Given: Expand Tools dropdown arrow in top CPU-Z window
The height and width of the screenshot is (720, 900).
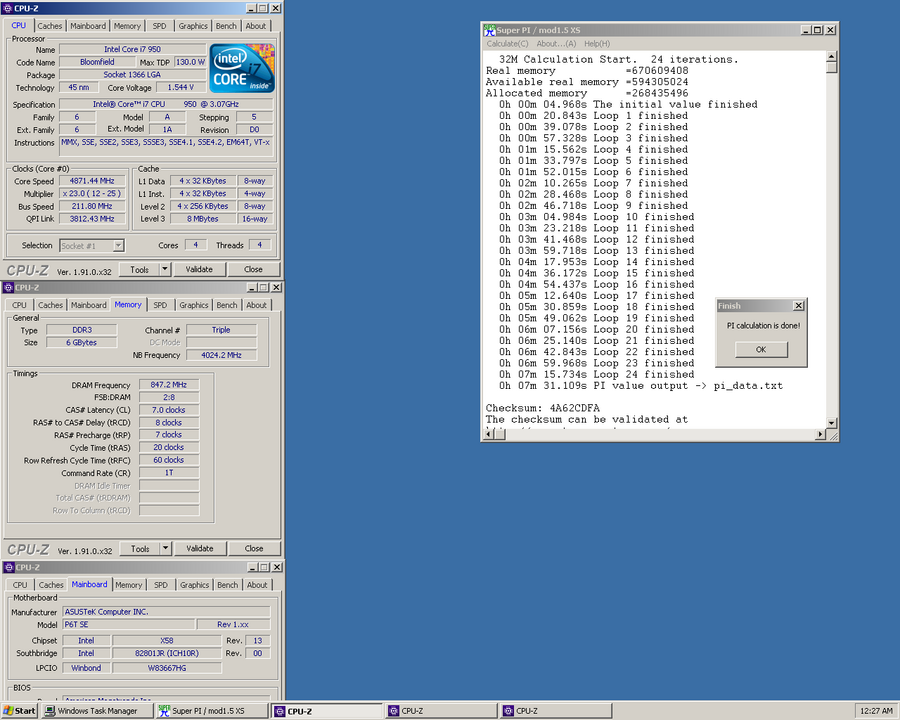Looking at the screenshot, I should coord(165,269).
